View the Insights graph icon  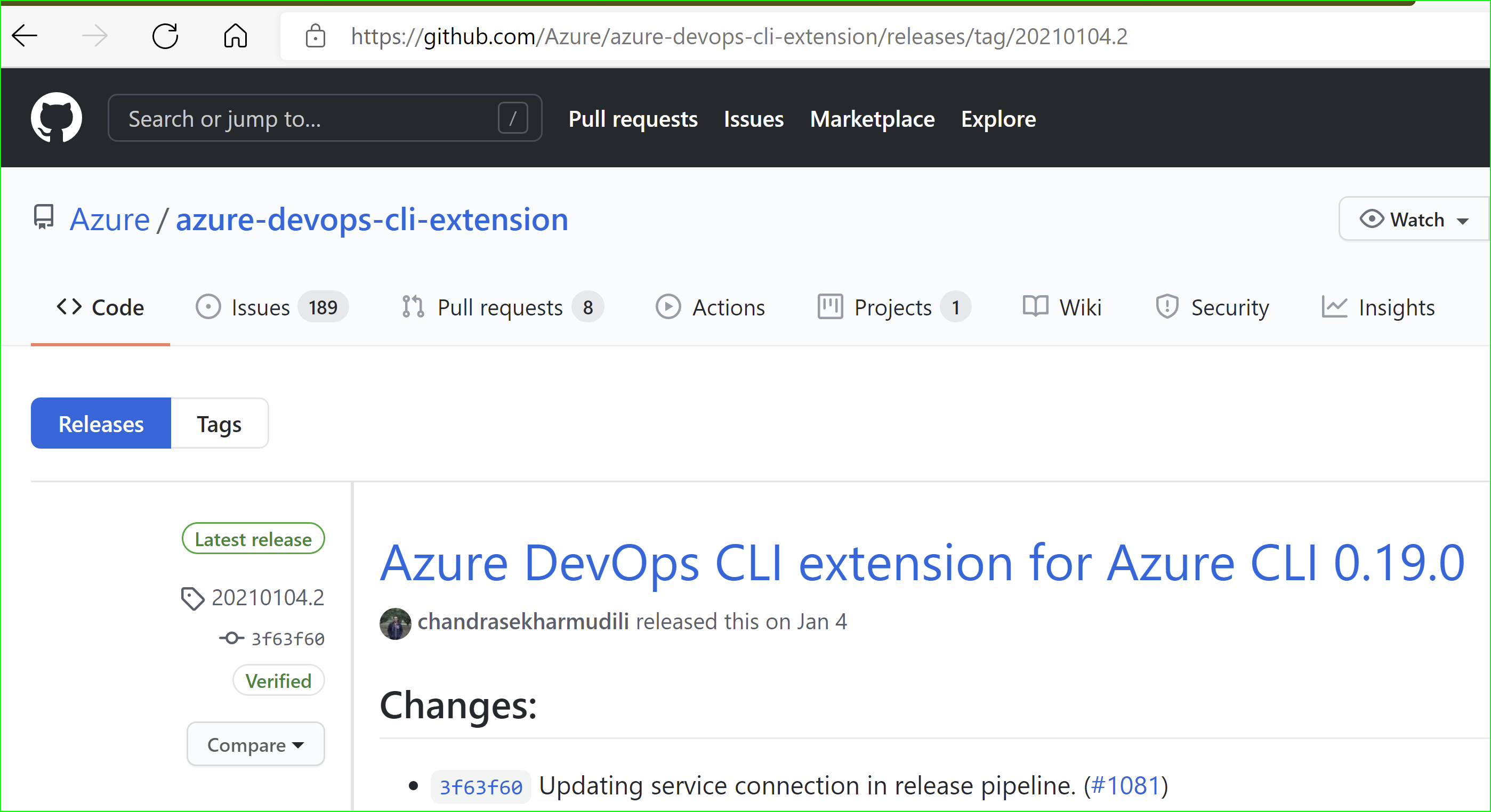[1334, 307]
